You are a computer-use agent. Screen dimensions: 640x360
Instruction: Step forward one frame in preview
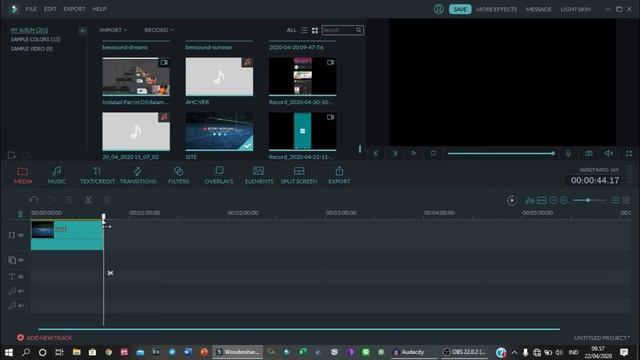pyautogui.click(x=395, y=153)
